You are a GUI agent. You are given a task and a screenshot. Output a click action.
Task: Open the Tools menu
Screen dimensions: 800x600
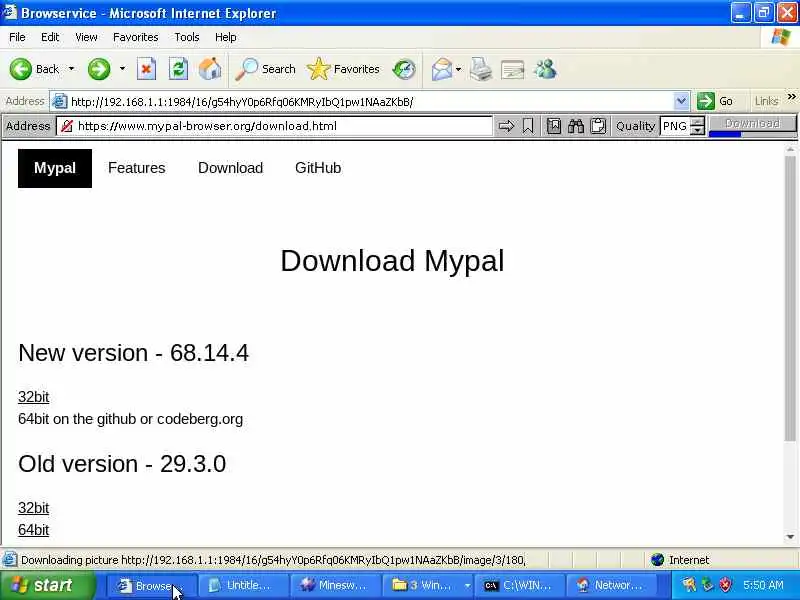[187, 37]
